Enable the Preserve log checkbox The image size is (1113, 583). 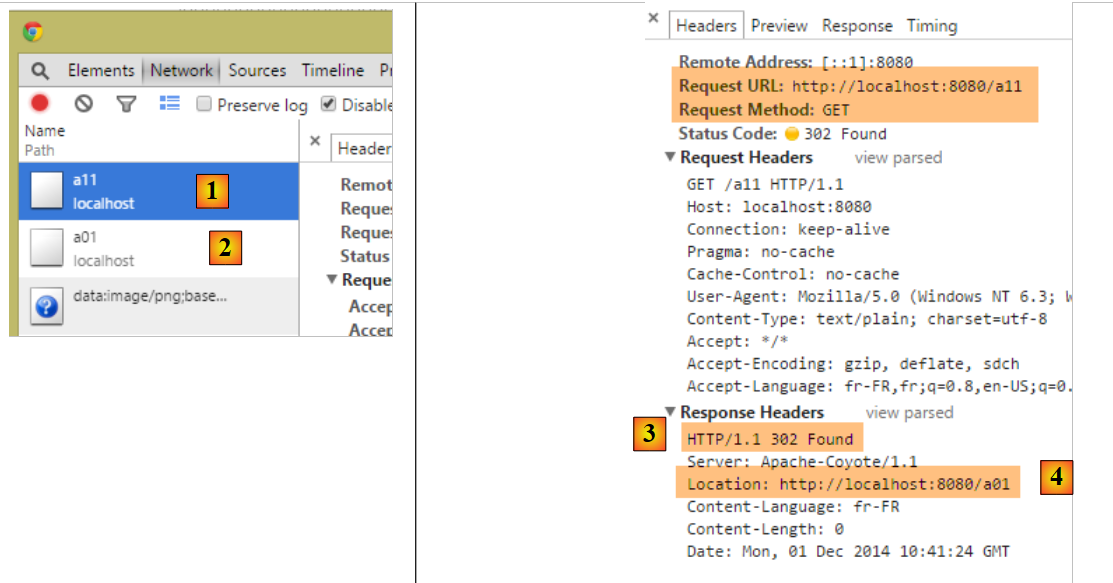(204, 104)
